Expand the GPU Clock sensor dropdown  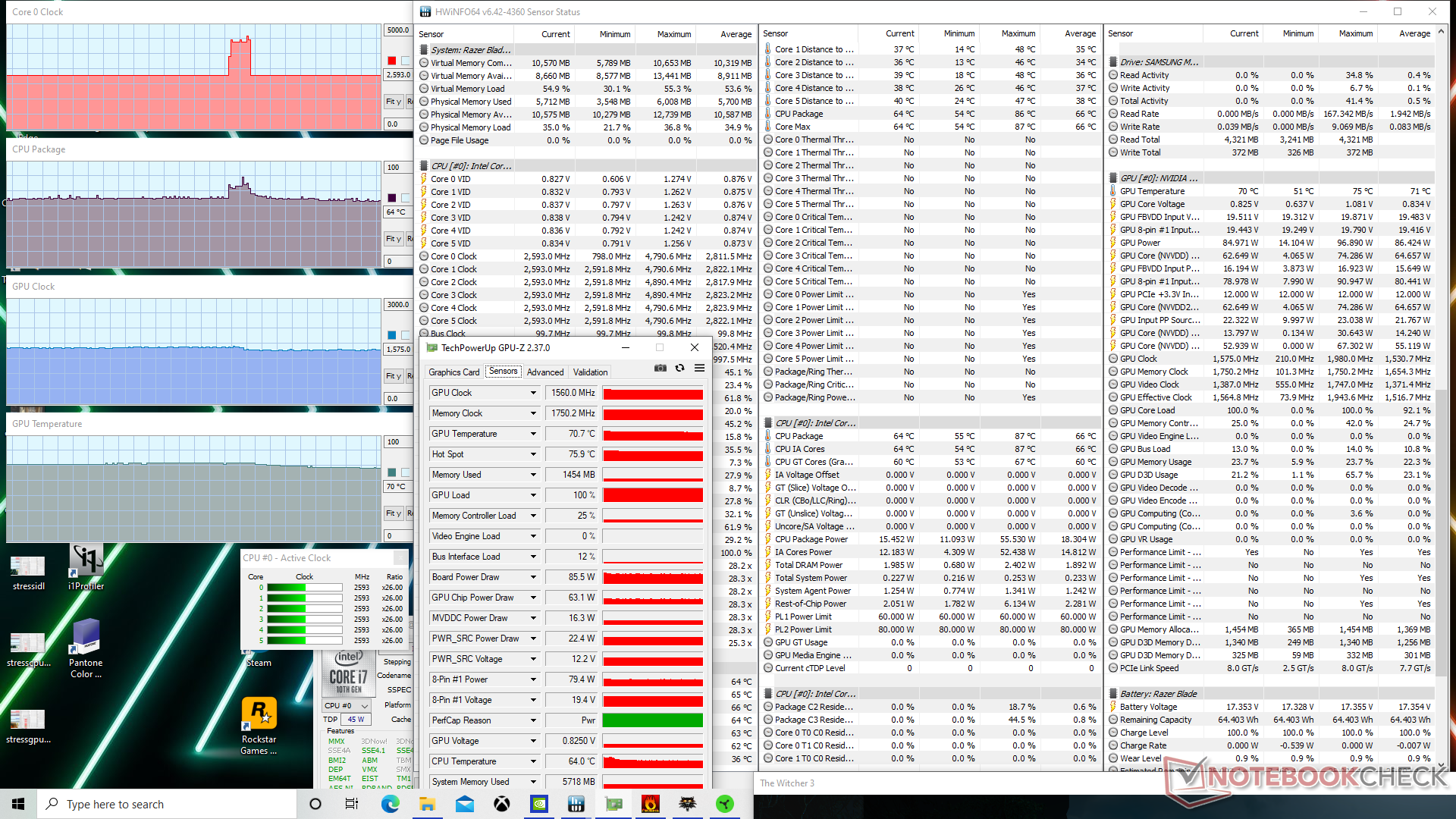[533, 393]
